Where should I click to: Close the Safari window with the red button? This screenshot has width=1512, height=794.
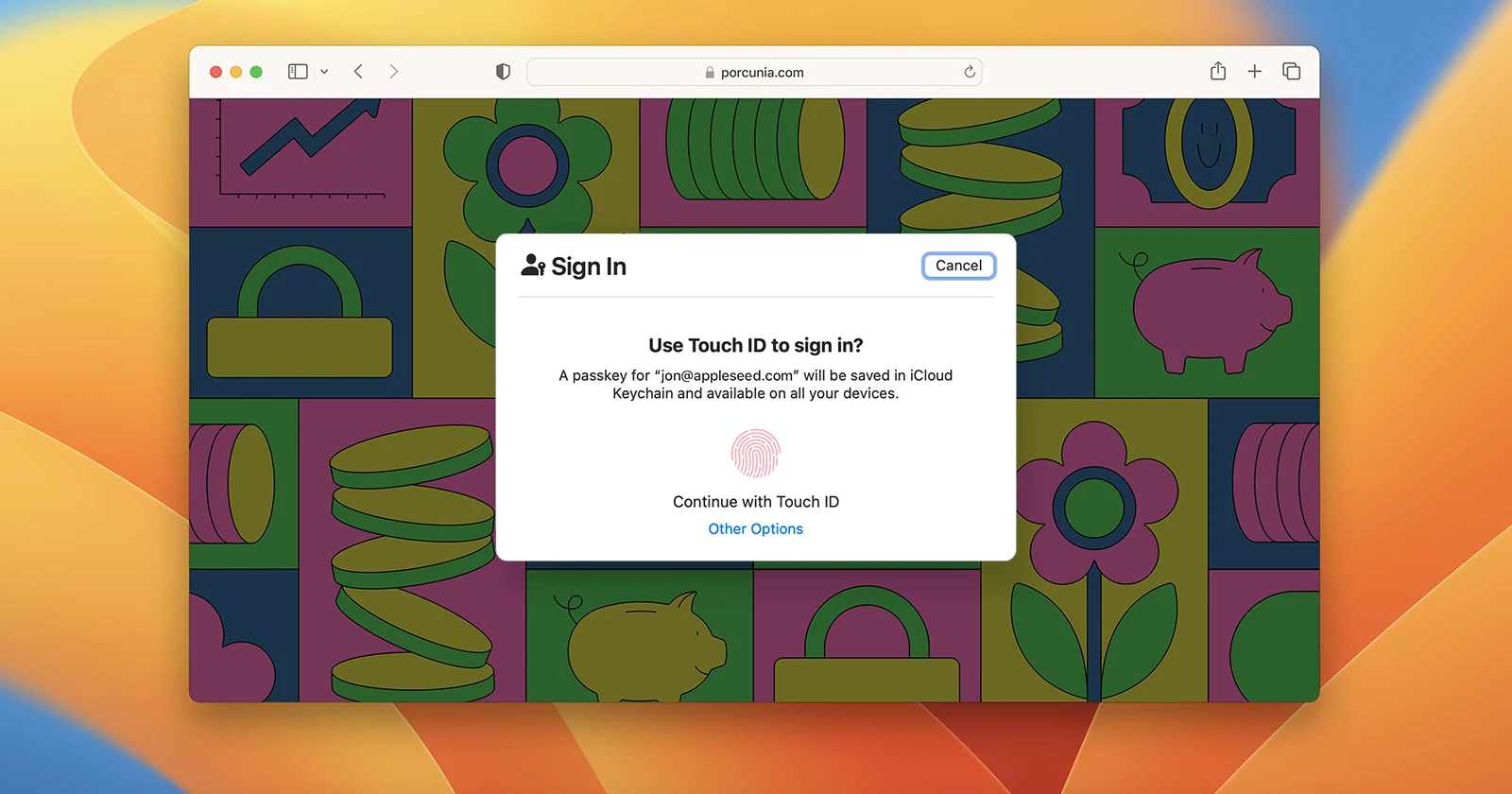215,72
